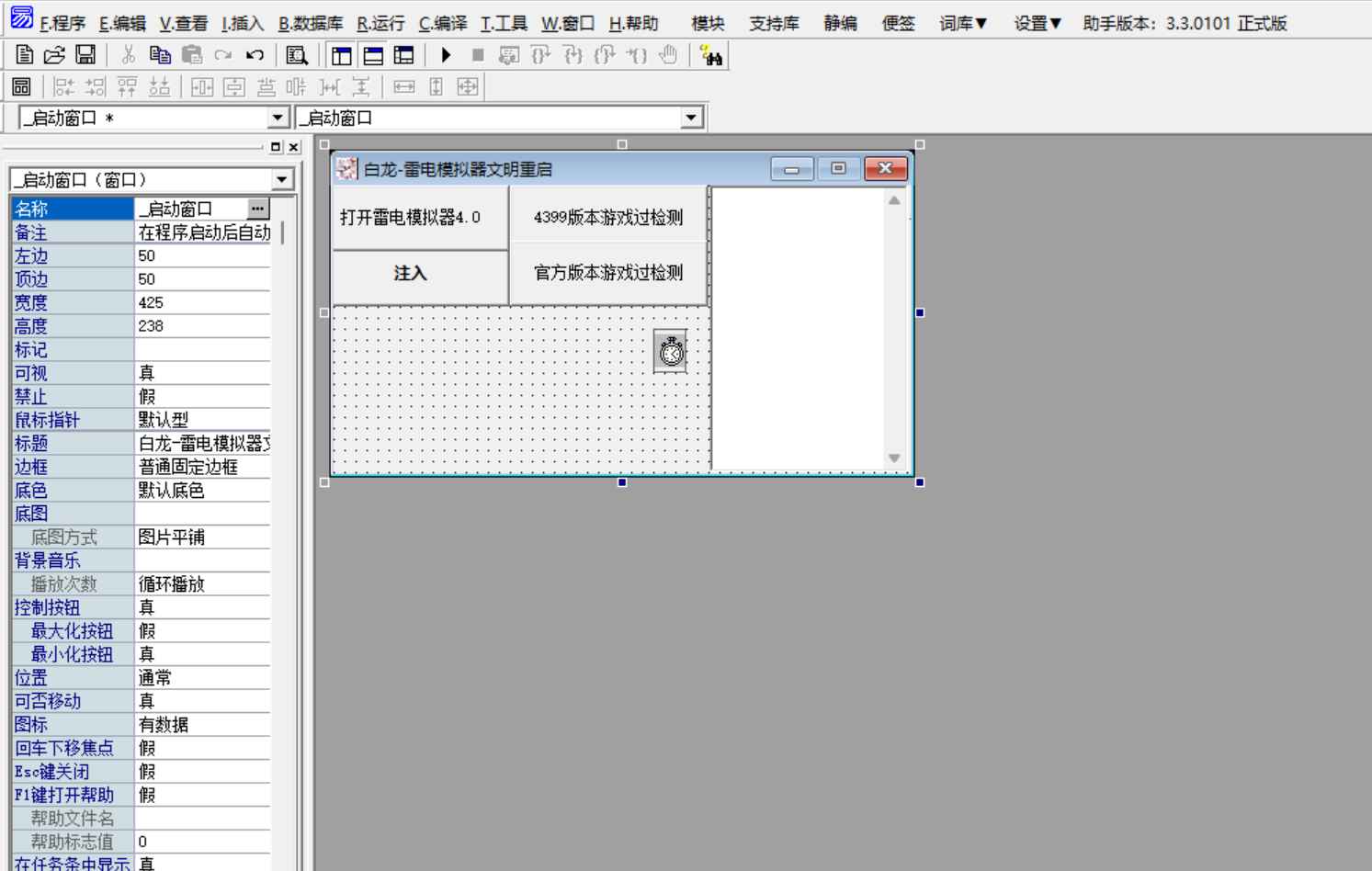Click the Run play arrow icon
Viewport: 1372px width, 871px height.
coord(446,55)
